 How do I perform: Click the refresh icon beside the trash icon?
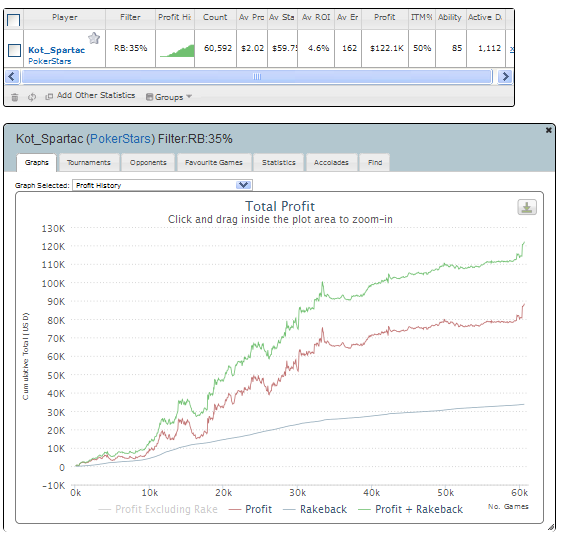pos(32,97)
